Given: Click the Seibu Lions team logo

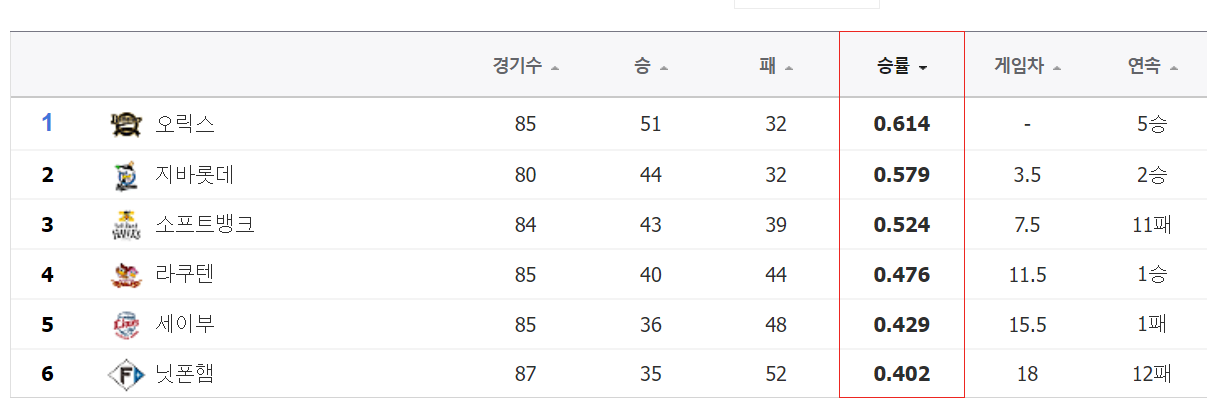Looking at the screenshot, I should 127,324.
